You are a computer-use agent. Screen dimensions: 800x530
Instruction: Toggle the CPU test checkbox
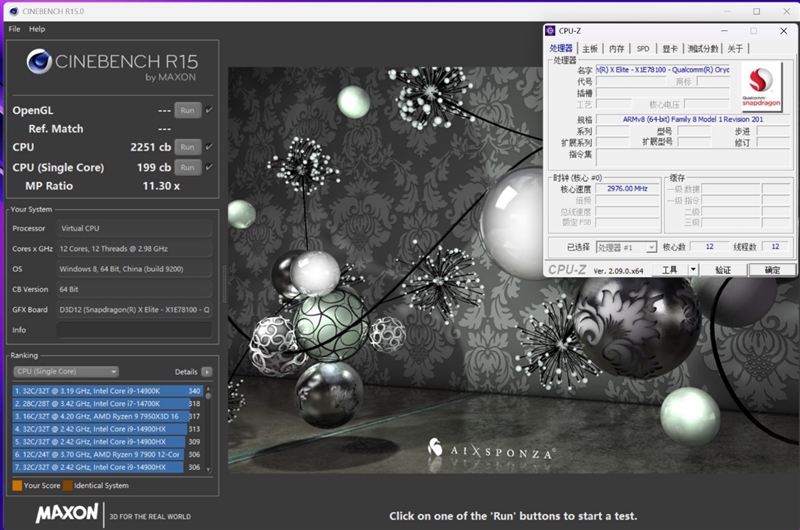(x=209, y=147)
